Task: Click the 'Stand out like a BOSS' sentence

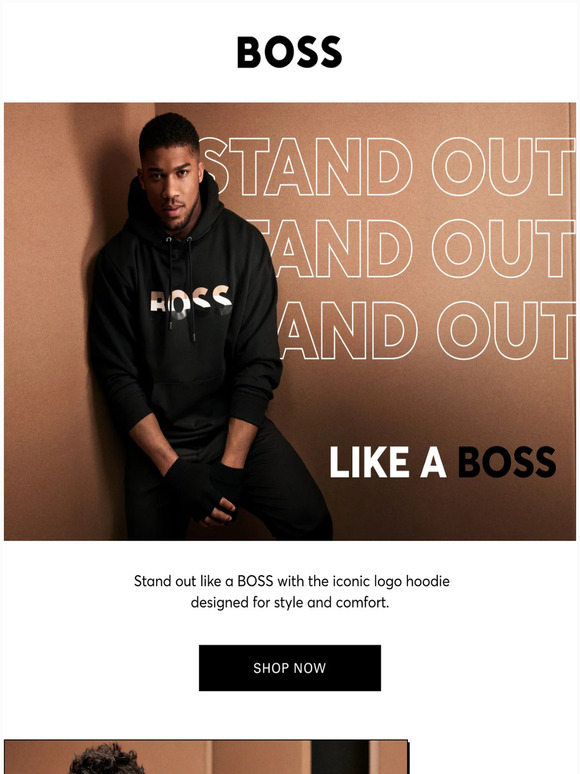Action: tap(292, 581)
